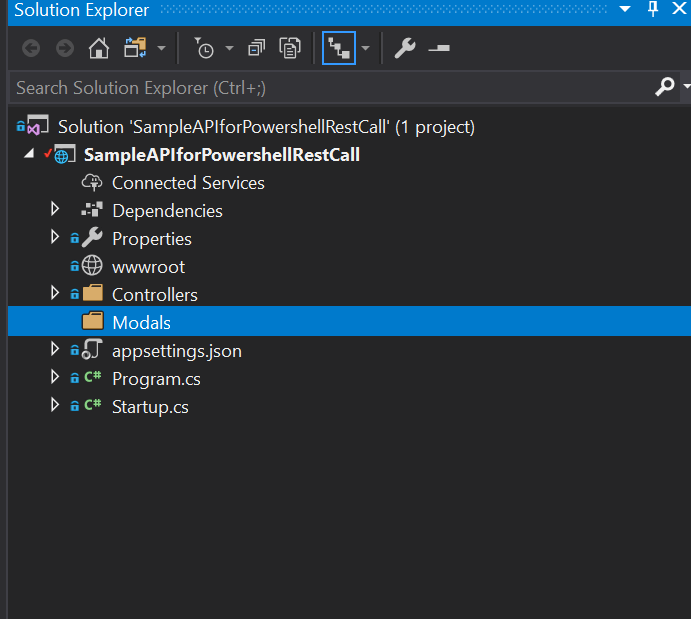Toggle Show All Files icon
691x619 pixels.
[x=290, y=48]
